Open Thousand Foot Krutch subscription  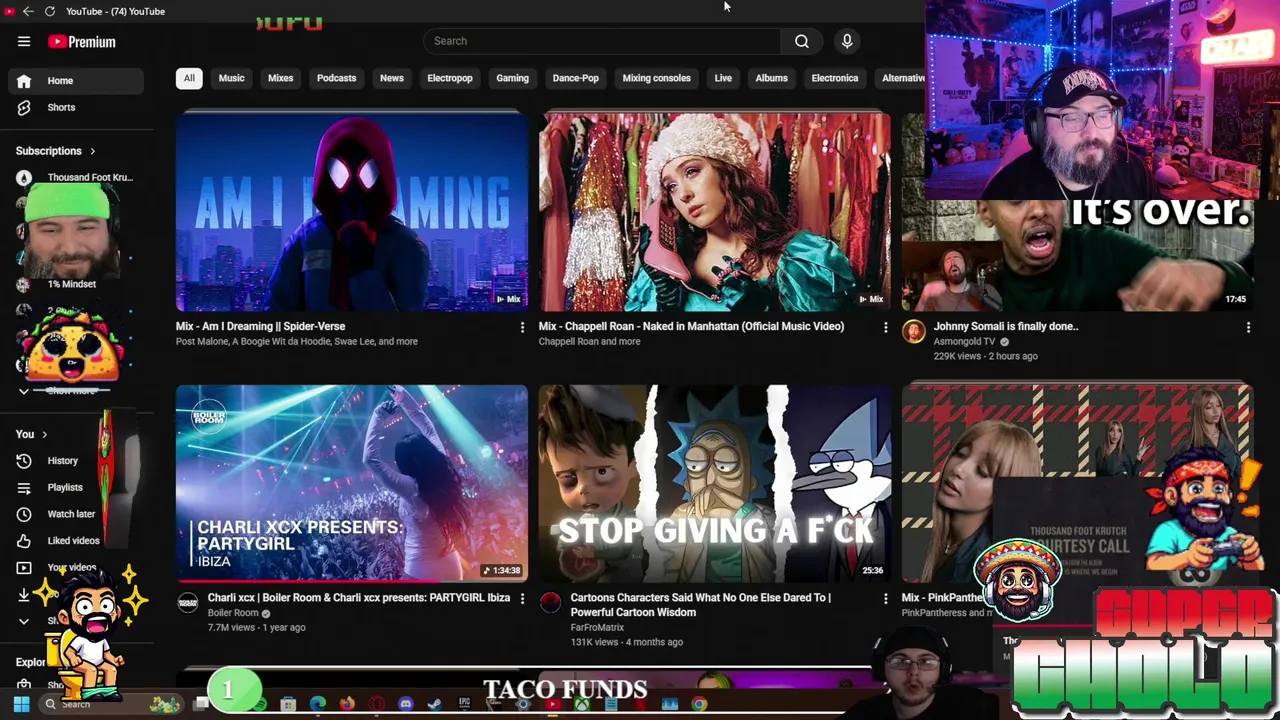pos(75,177)
